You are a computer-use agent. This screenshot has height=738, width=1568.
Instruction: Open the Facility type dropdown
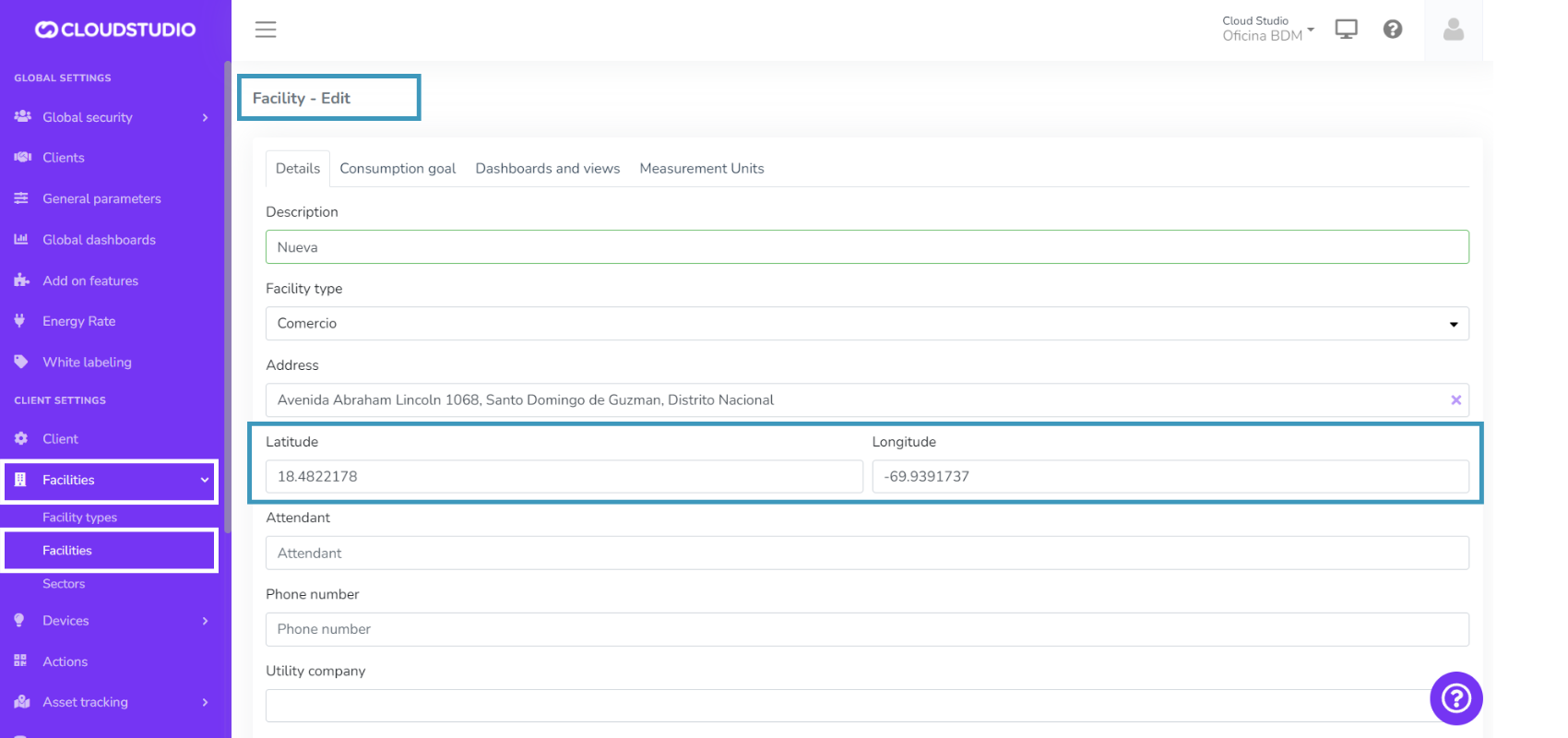click(x=866, y=324)
